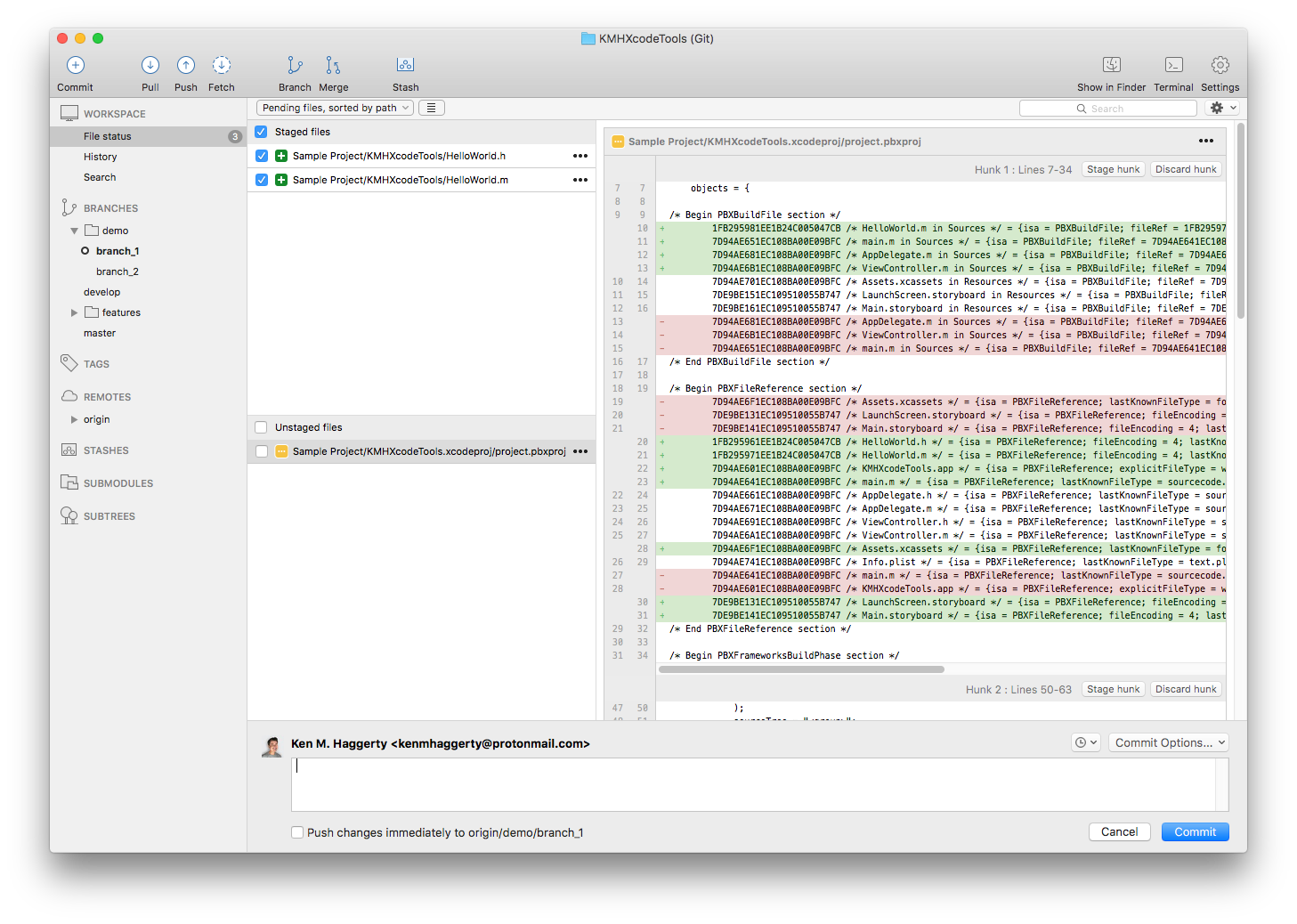
Task: Open the Branch tool
Action: [x=295, y=65]
